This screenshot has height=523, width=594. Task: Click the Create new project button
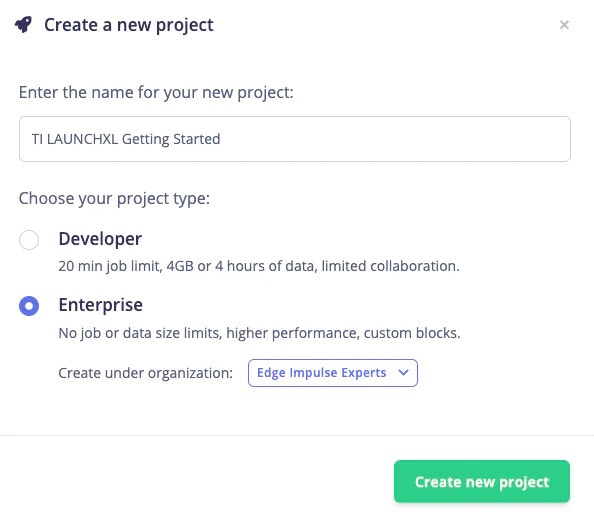point(482,481)
